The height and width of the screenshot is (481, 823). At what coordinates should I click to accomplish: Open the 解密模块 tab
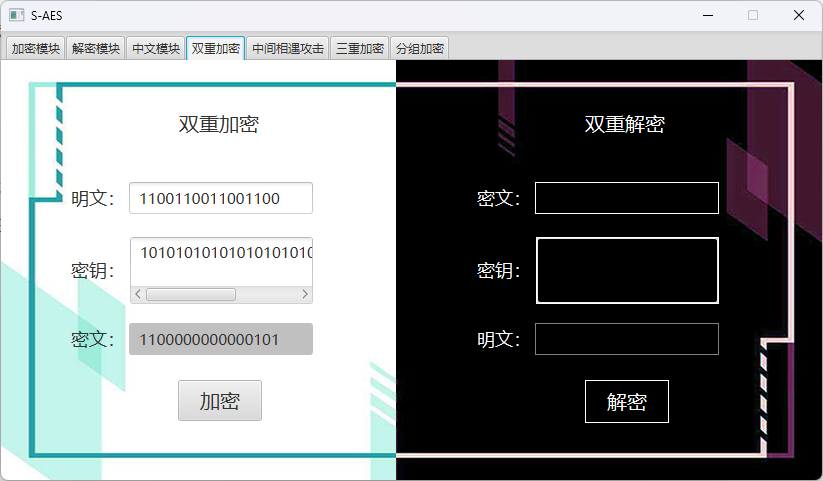(x=96, y=48)
